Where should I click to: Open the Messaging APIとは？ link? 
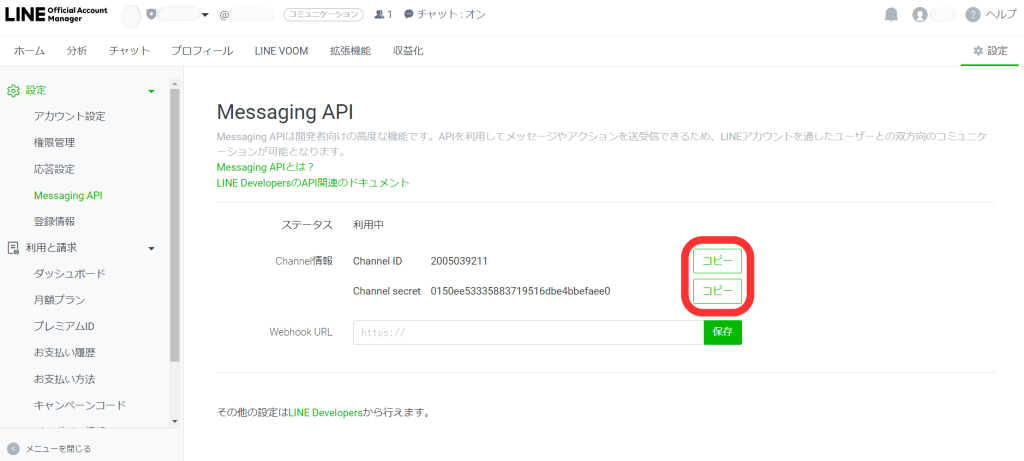pos(266,168)
